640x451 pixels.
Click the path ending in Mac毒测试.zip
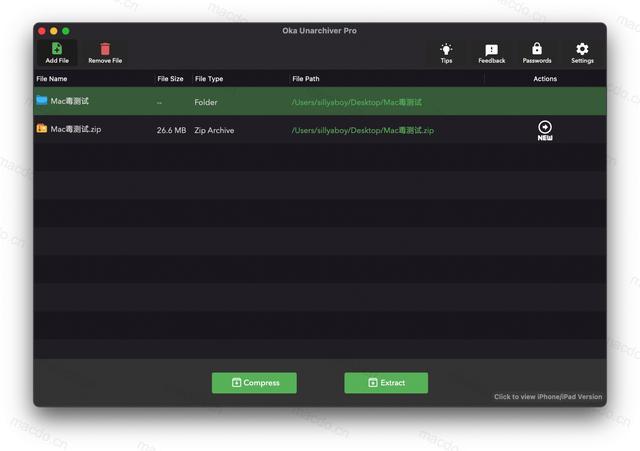point(363,130)
